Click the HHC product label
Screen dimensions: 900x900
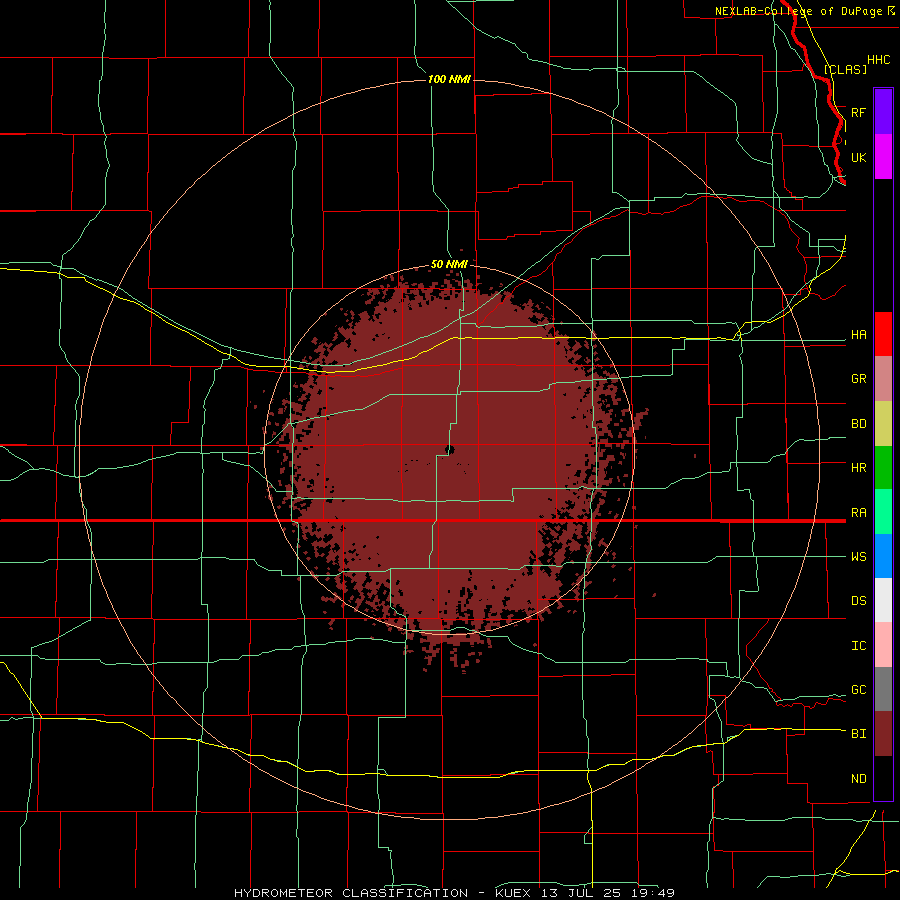point(878,60)
